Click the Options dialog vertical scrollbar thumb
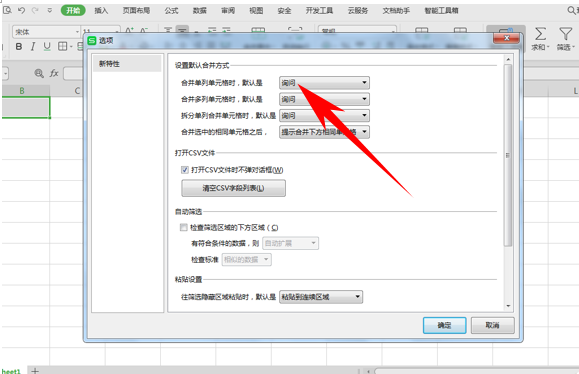Image resolution: width=579 pixels, height=374 pixels. click(508, 155)
